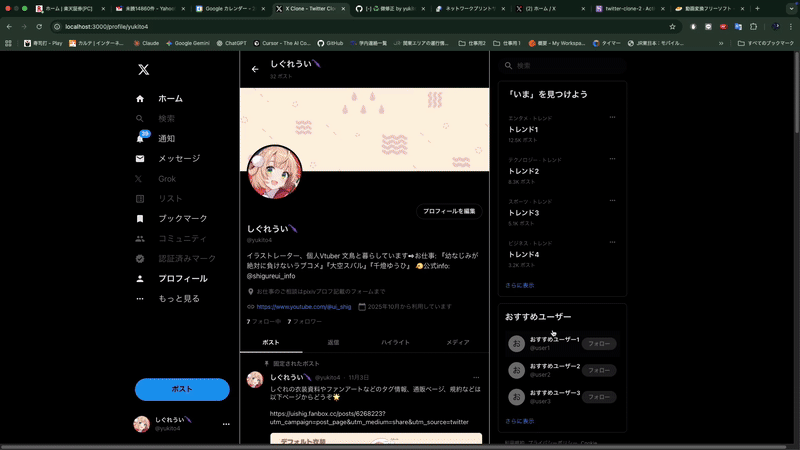This screenshot has width=800, height=450.
Task: Open the youtube.com profile link
Action: (304, 307)
